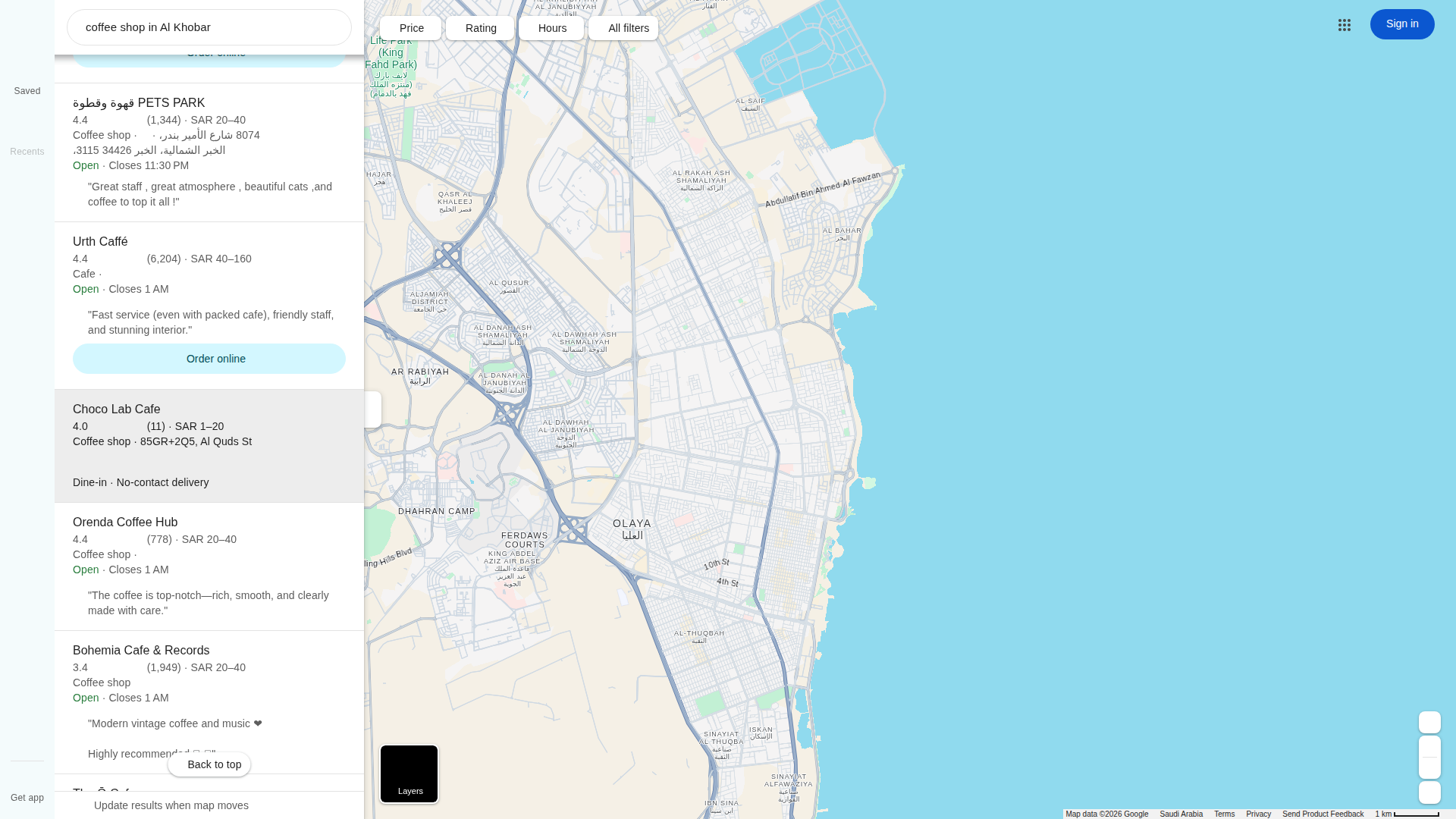Viewport: 1456px width, 819px height.
Task: Click the Sign in button
Action: click(1402, 24)
